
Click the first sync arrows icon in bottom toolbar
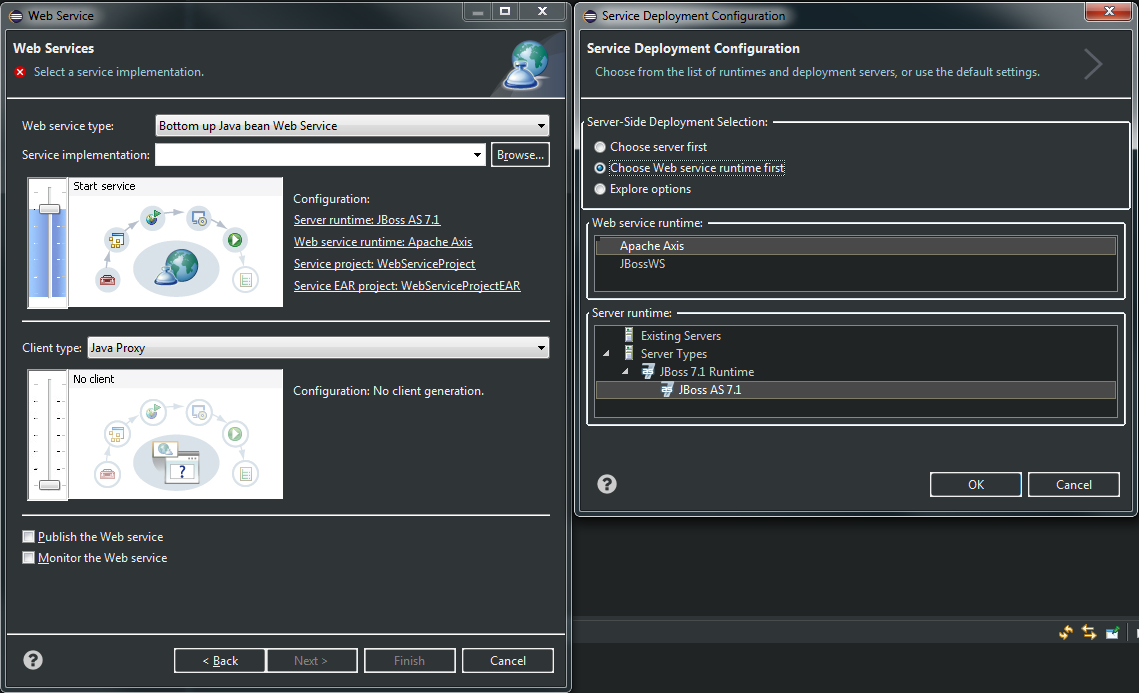coord(1066,632)
